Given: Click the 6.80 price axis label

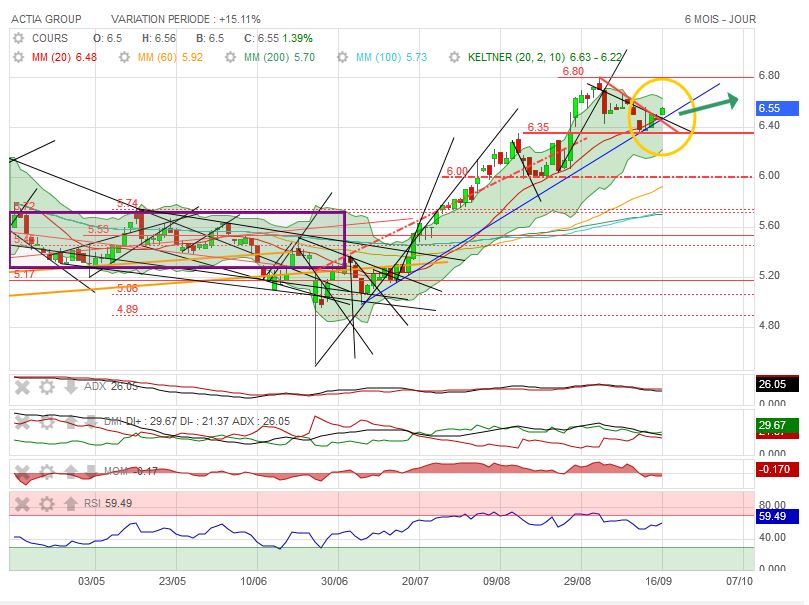Looking at the screenshot, I should pyautogui.click(x=769, y=76).
